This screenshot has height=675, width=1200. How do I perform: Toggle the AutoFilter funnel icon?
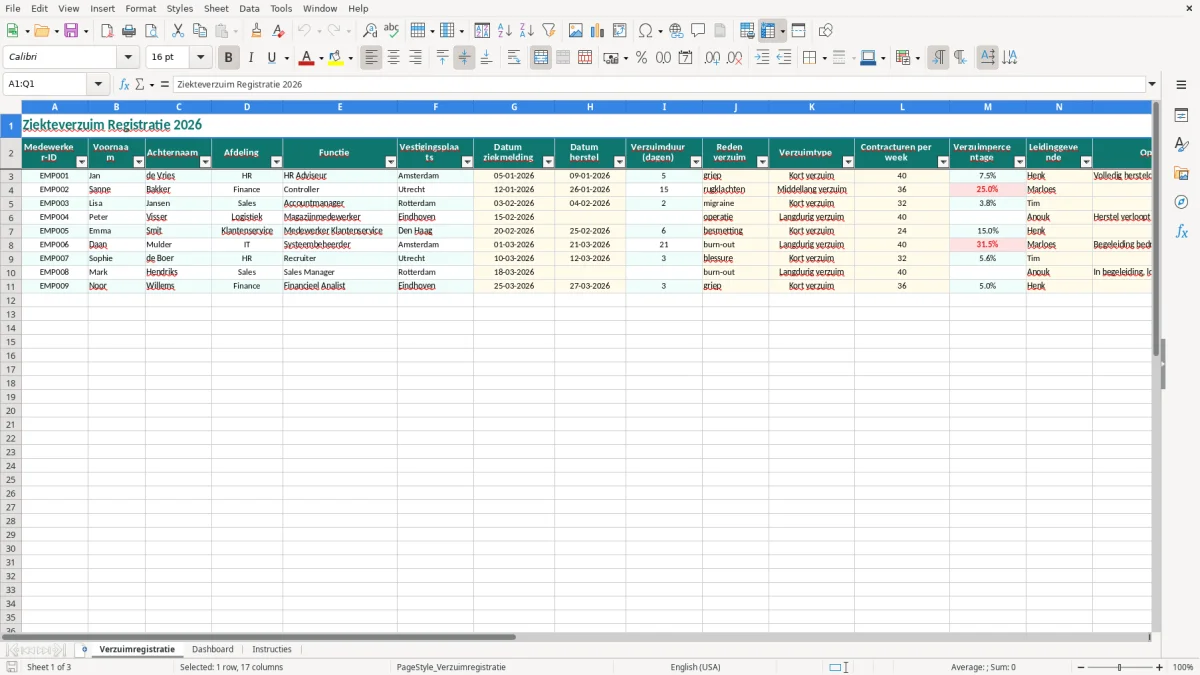click(549, 31)
